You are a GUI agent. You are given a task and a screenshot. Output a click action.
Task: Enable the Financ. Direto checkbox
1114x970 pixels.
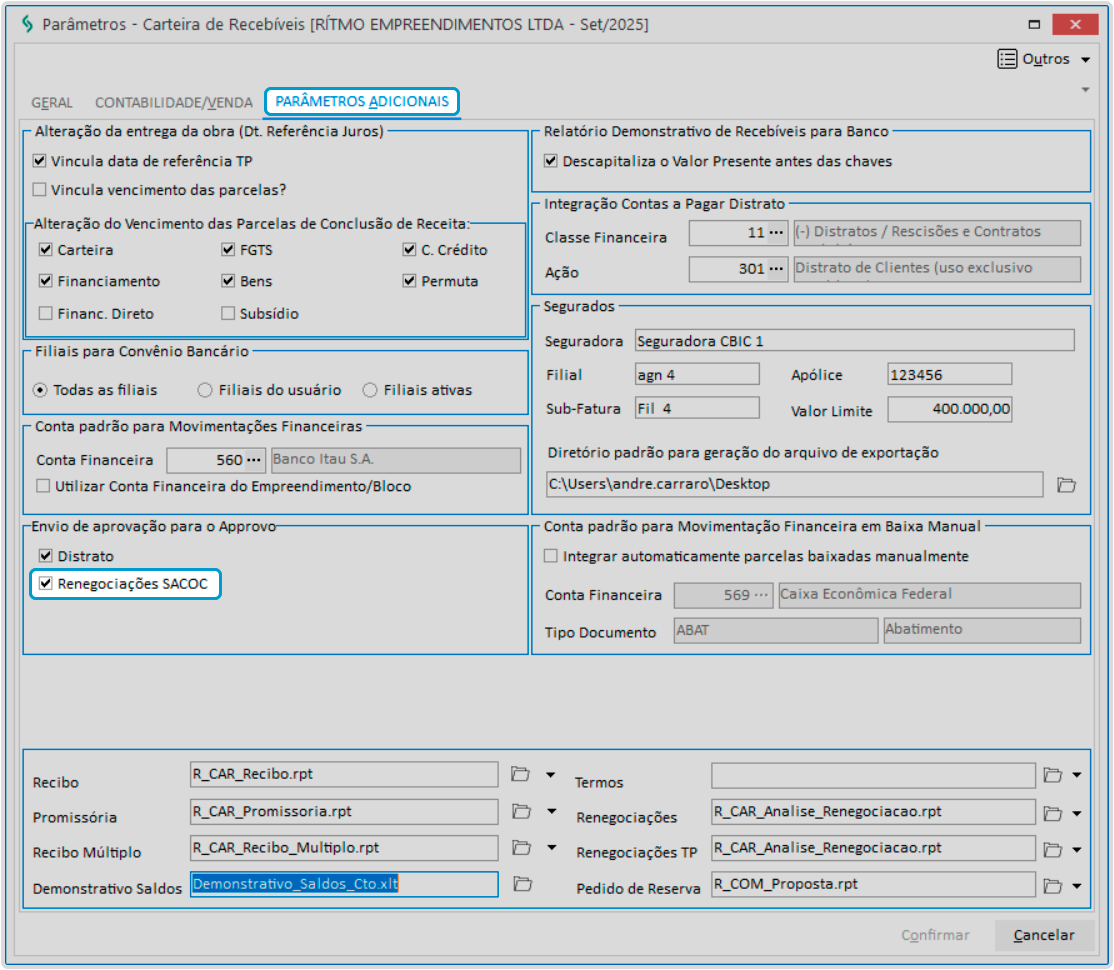click(x=45, y=313)
